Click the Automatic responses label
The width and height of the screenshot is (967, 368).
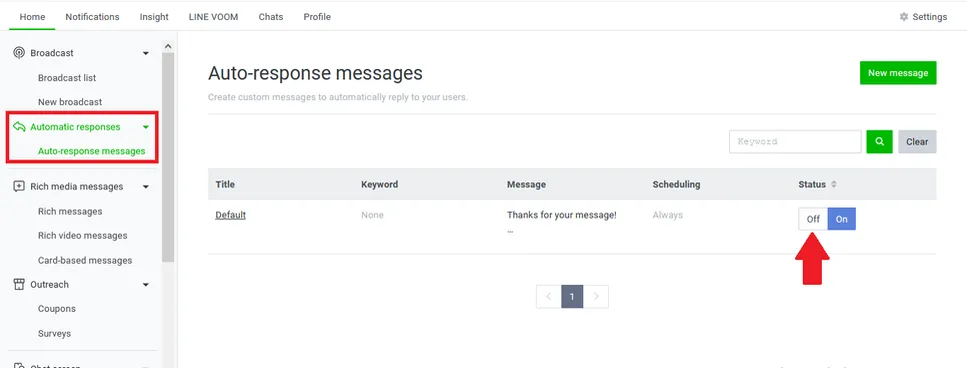click(75, 127)
